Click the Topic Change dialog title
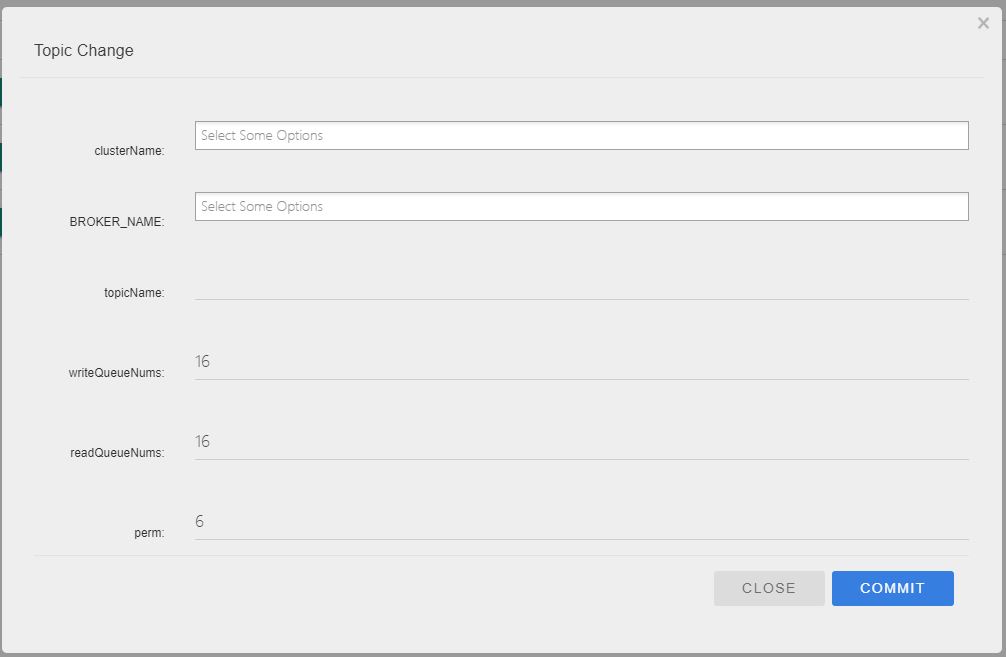 tap(84, 51)
